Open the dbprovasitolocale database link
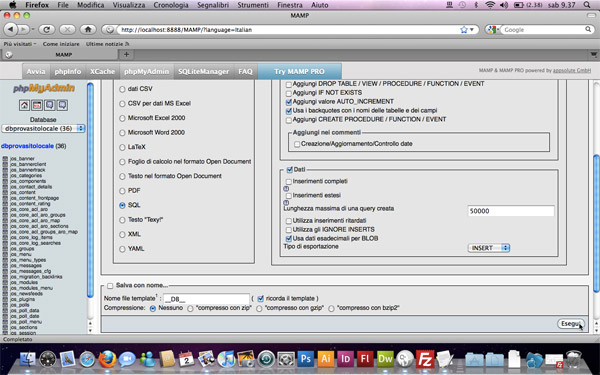The width and height of the screenshot is (600, 375). click(28, 146)
